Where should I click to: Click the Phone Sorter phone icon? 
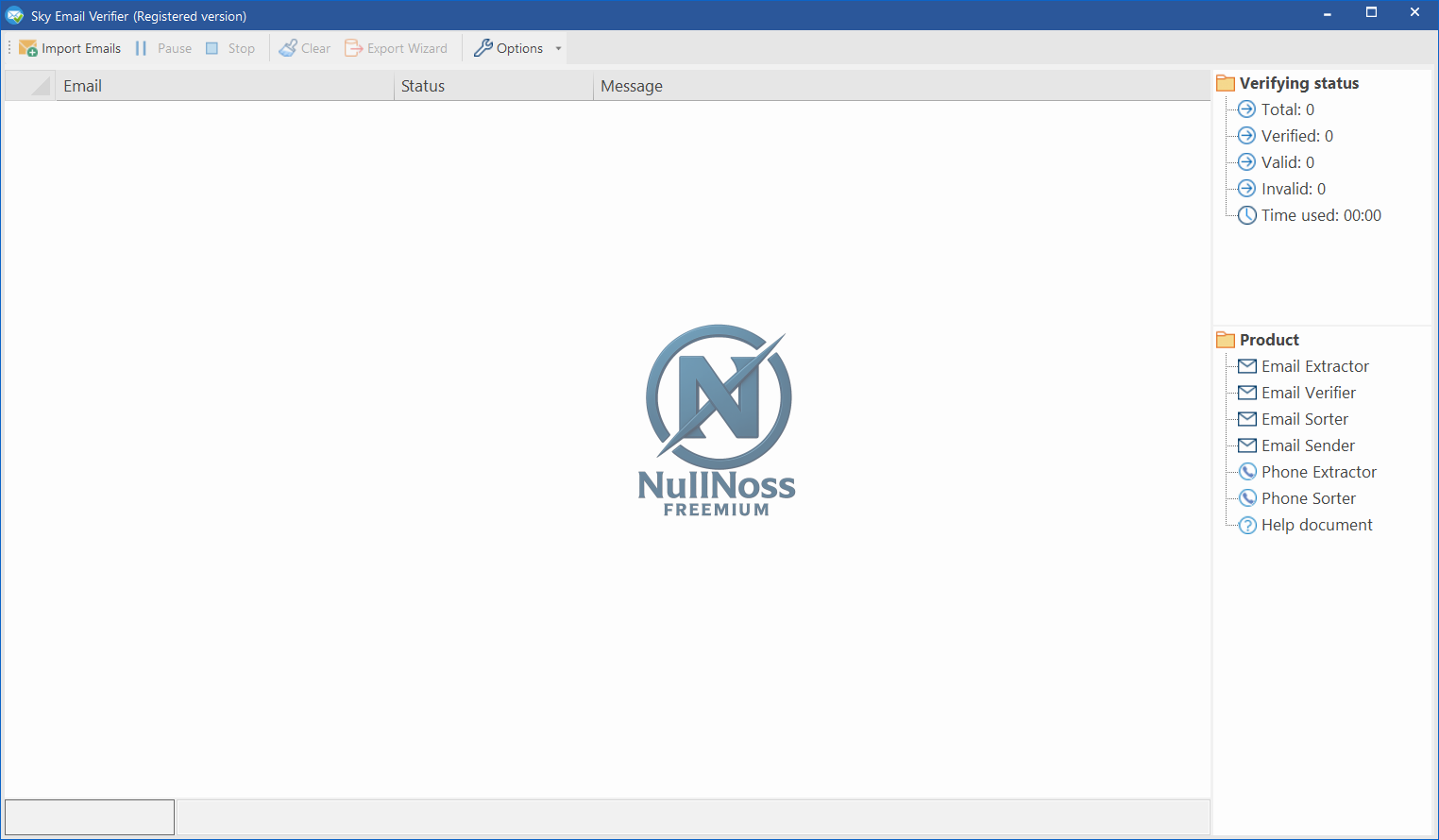1247,498
